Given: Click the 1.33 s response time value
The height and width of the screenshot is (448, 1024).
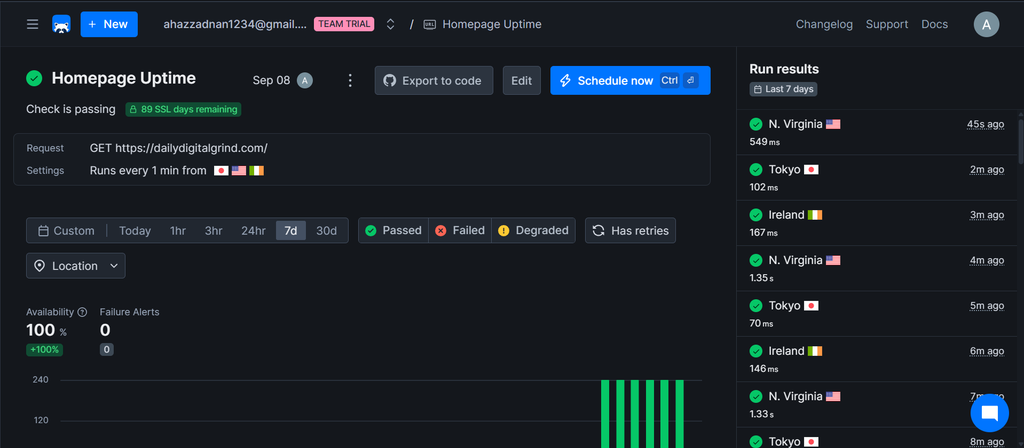Looking at the screenshot, I should point(761,414).
